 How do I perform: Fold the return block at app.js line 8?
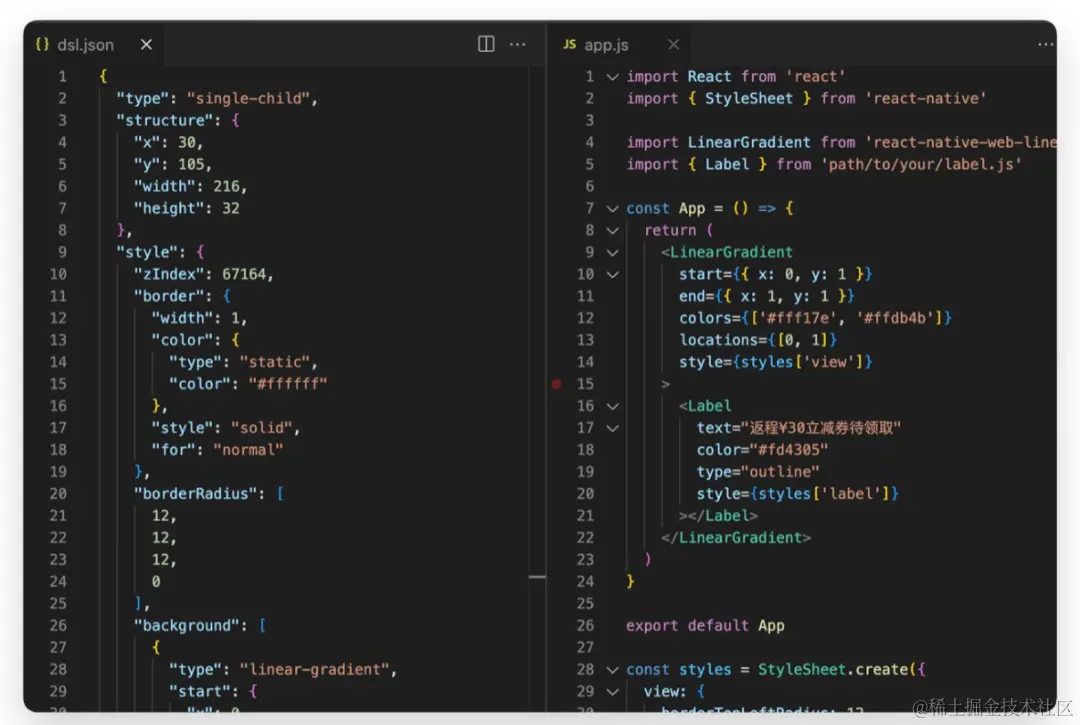coord(612,231)
